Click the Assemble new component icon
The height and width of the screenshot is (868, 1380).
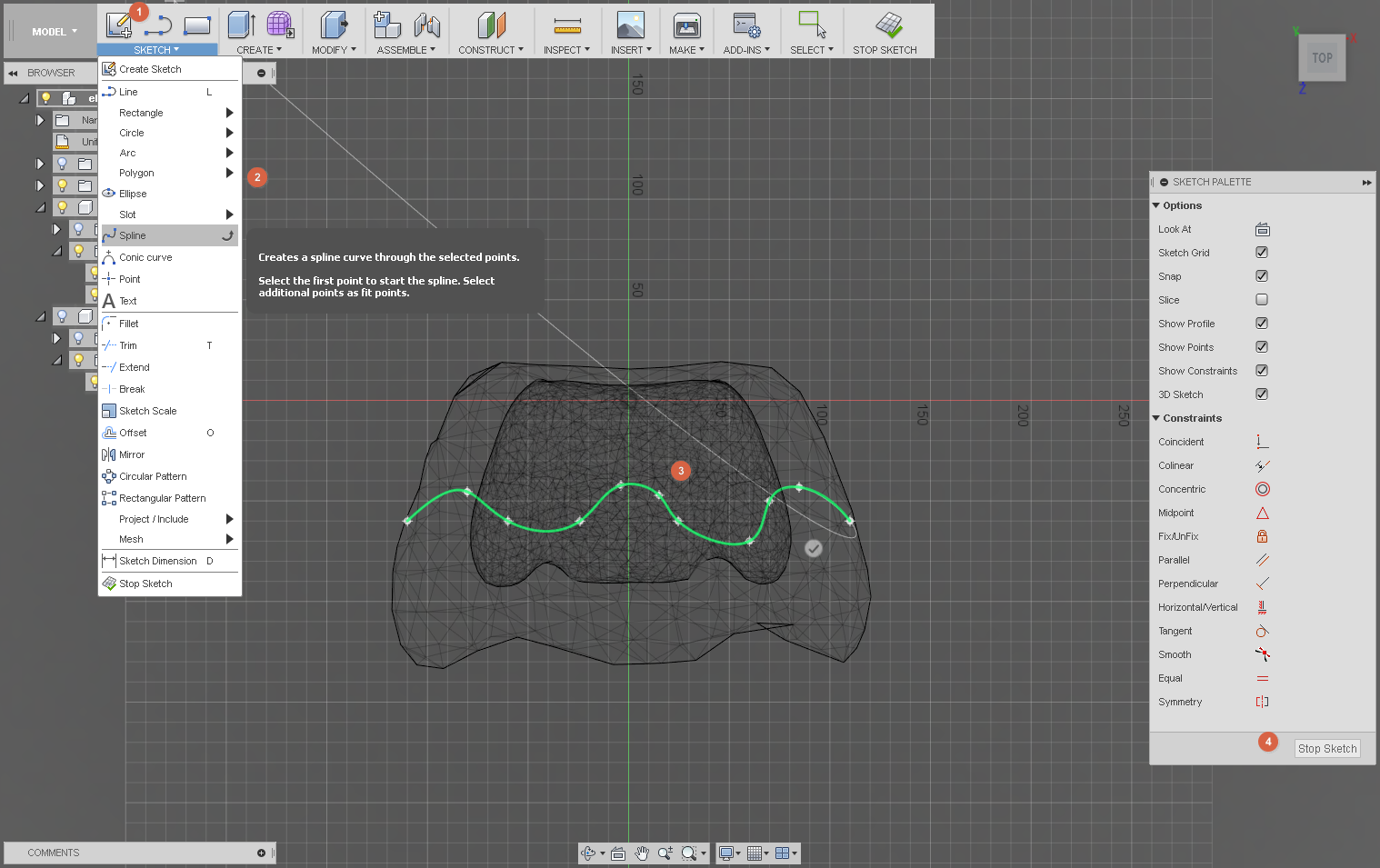387,25
